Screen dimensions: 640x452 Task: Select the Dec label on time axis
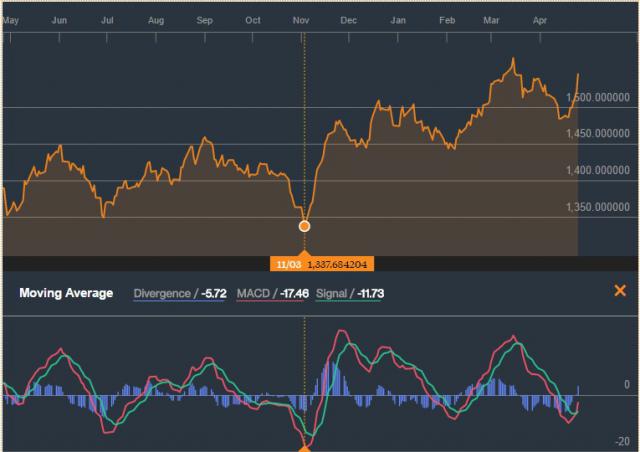(x=349, y=19)
